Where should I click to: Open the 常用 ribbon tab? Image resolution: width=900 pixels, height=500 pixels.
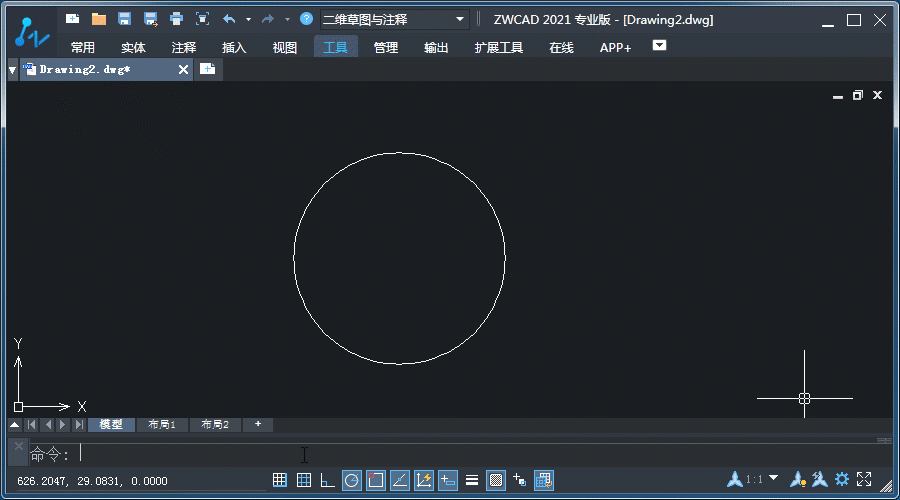point(83,47)
